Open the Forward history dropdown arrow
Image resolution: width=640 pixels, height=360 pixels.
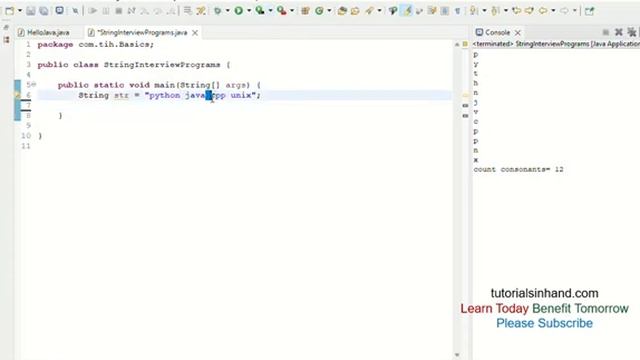point(574,11)
